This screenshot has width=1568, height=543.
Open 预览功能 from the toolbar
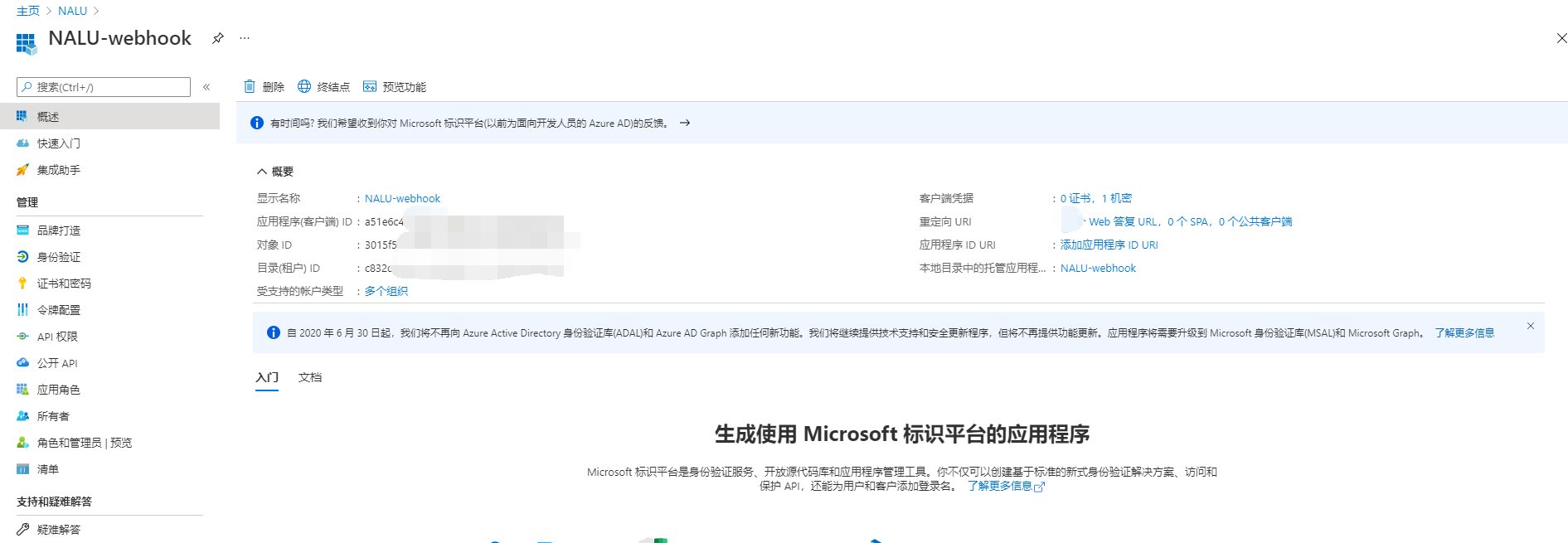point(395,86)
